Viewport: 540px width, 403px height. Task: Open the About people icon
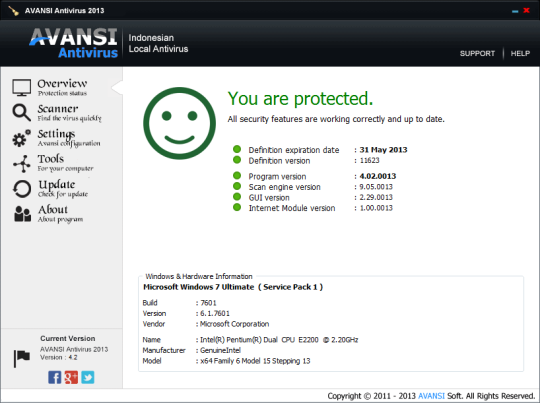coord(22,214)
